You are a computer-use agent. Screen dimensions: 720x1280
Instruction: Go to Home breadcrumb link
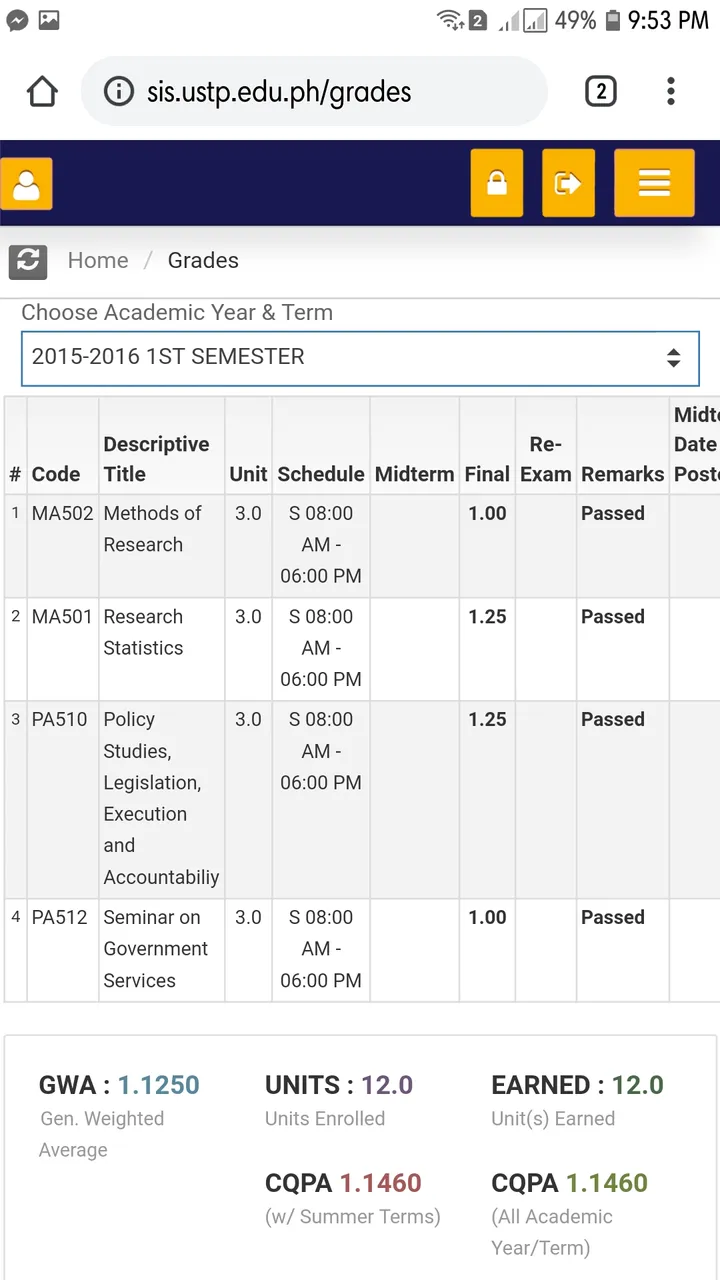98,261
